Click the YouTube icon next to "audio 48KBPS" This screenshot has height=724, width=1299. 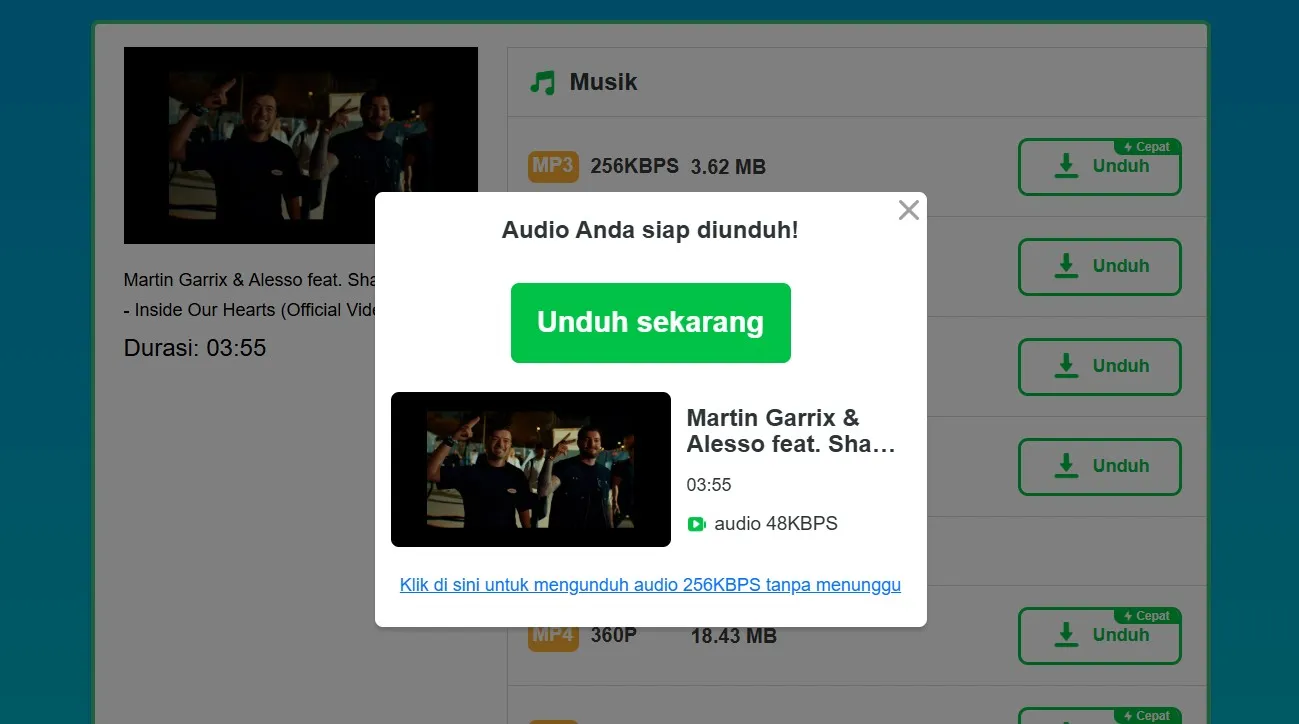tap(696, 523)
